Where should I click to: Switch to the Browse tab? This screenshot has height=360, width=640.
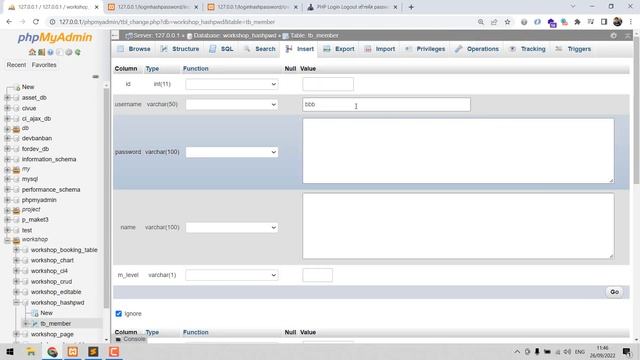tap(134, 49)
